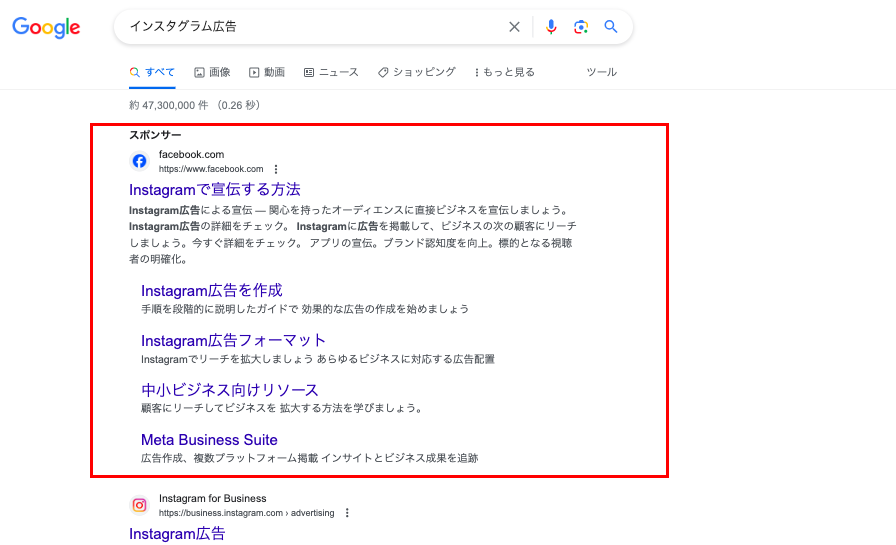Open the 中小ビジネス向けリソース sitelink

click(x=230, y=390)
